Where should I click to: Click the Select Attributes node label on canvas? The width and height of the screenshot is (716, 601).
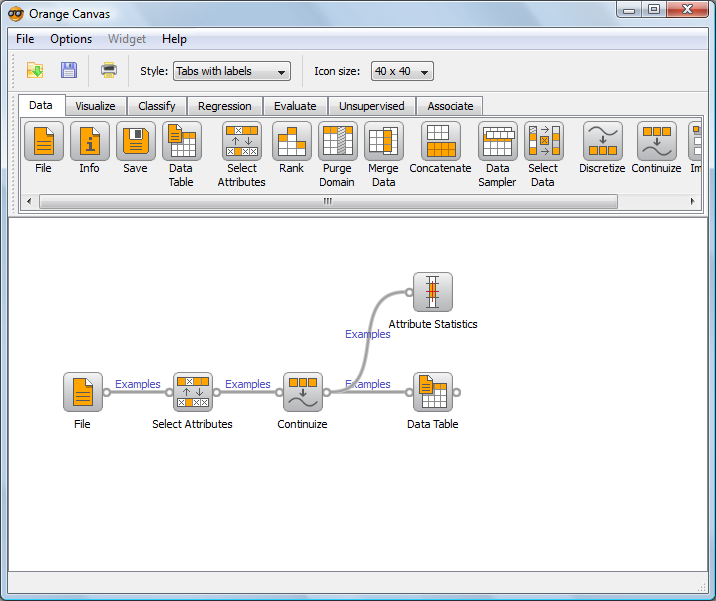coord(192,424)
